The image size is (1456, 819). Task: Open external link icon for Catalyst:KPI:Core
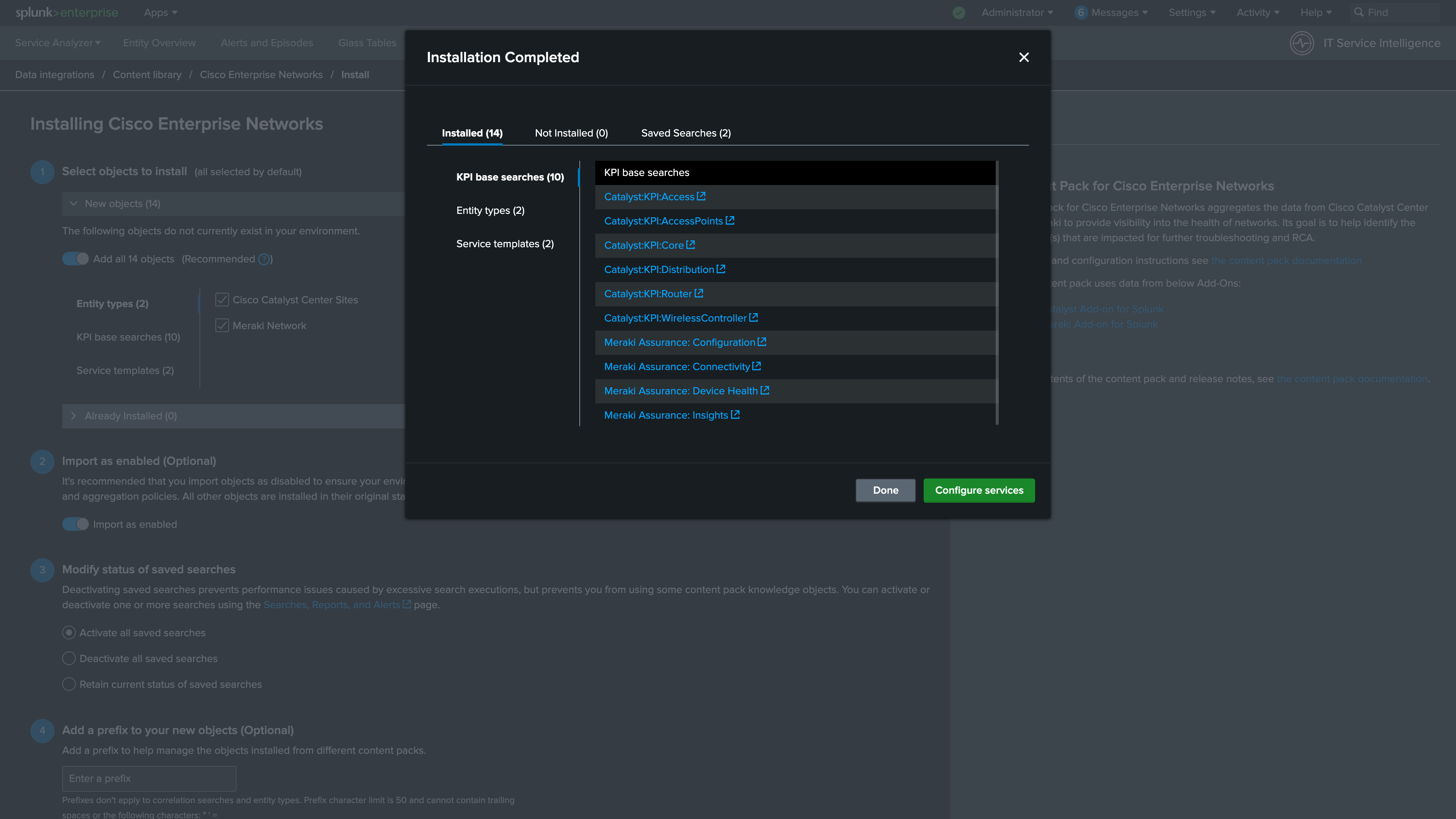pos(691,245)
